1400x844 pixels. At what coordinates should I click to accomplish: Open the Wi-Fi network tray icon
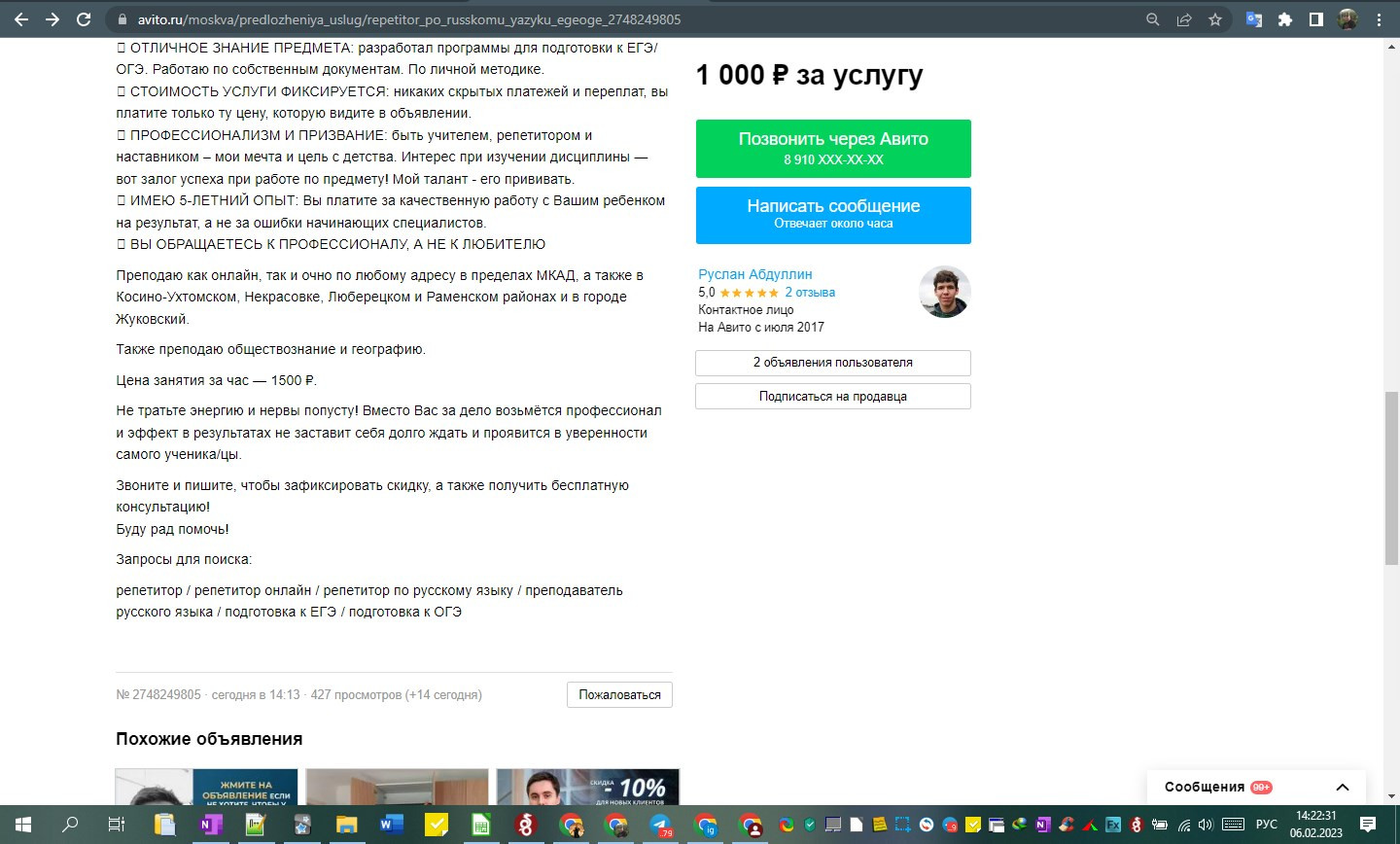pos(1184,825)
